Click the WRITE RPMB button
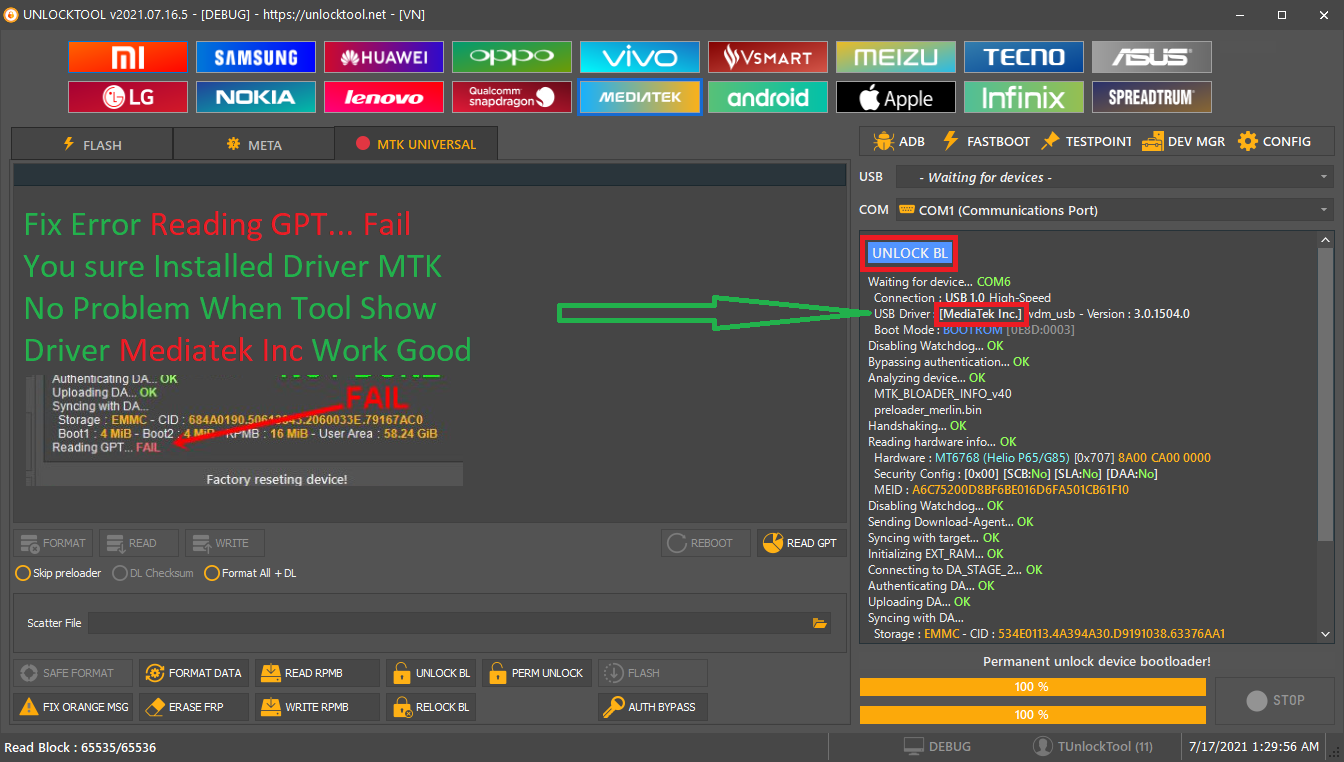The height and width of the screenshot is (762, 1344). [318, 707]
